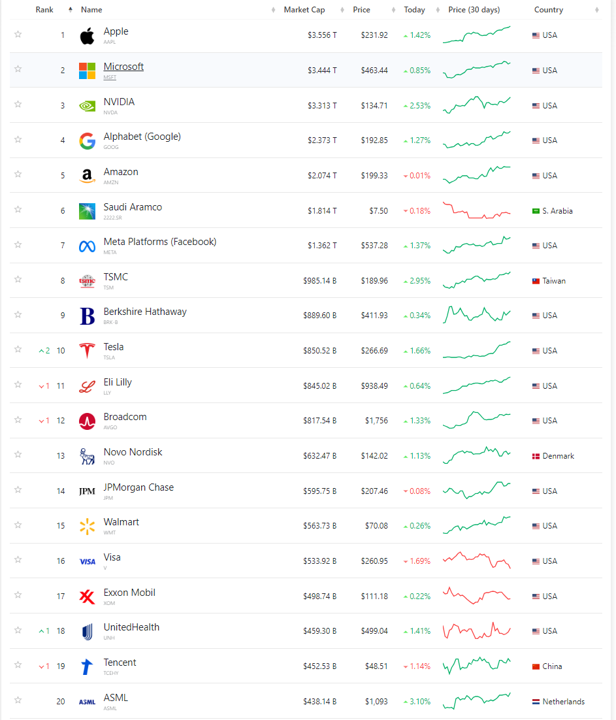Click the Alphabet Google G logo
616x720 pixels.
click(x=87, y=141)
